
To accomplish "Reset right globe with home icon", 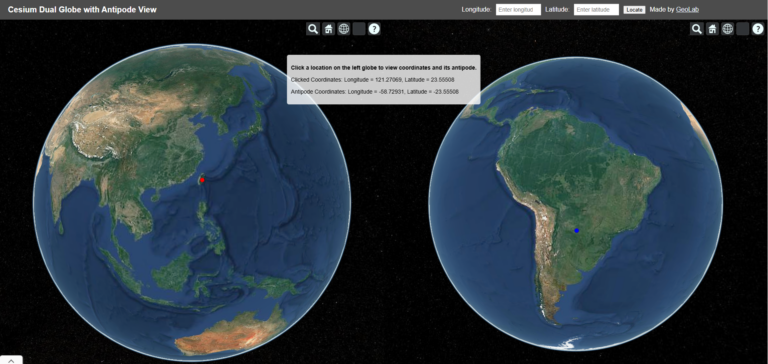I will point(712,29).
